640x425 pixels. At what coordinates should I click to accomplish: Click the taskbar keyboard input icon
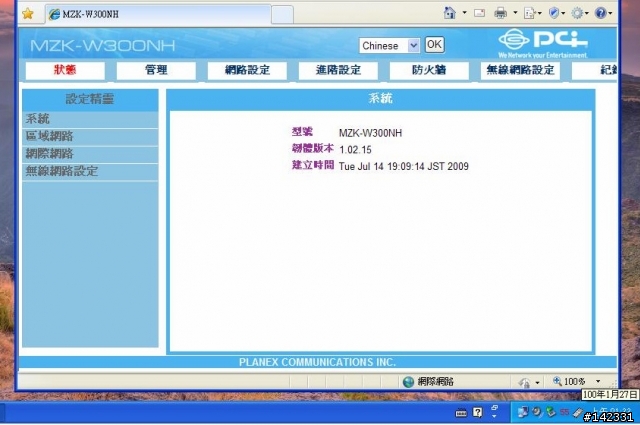point(461,414)
